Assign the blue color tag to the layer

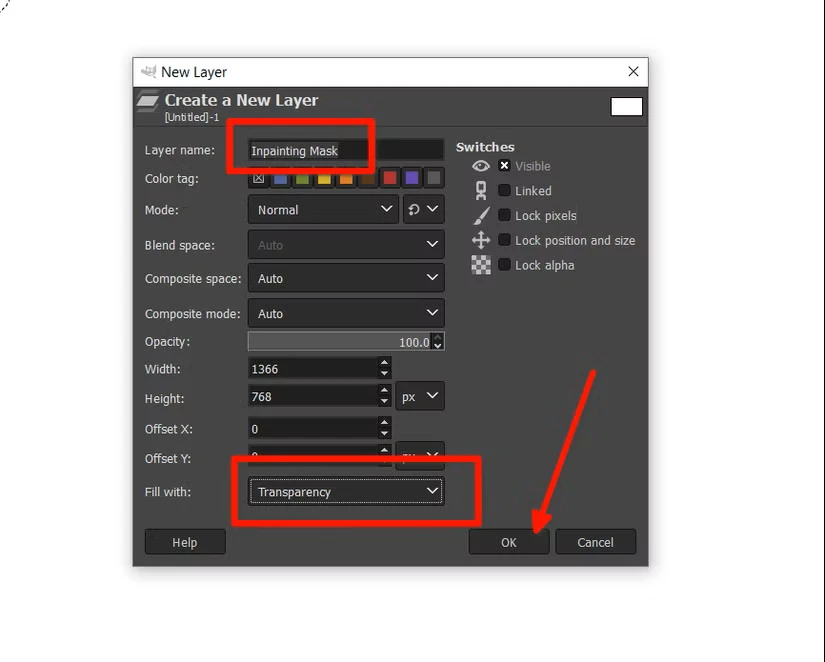point(279,179)
